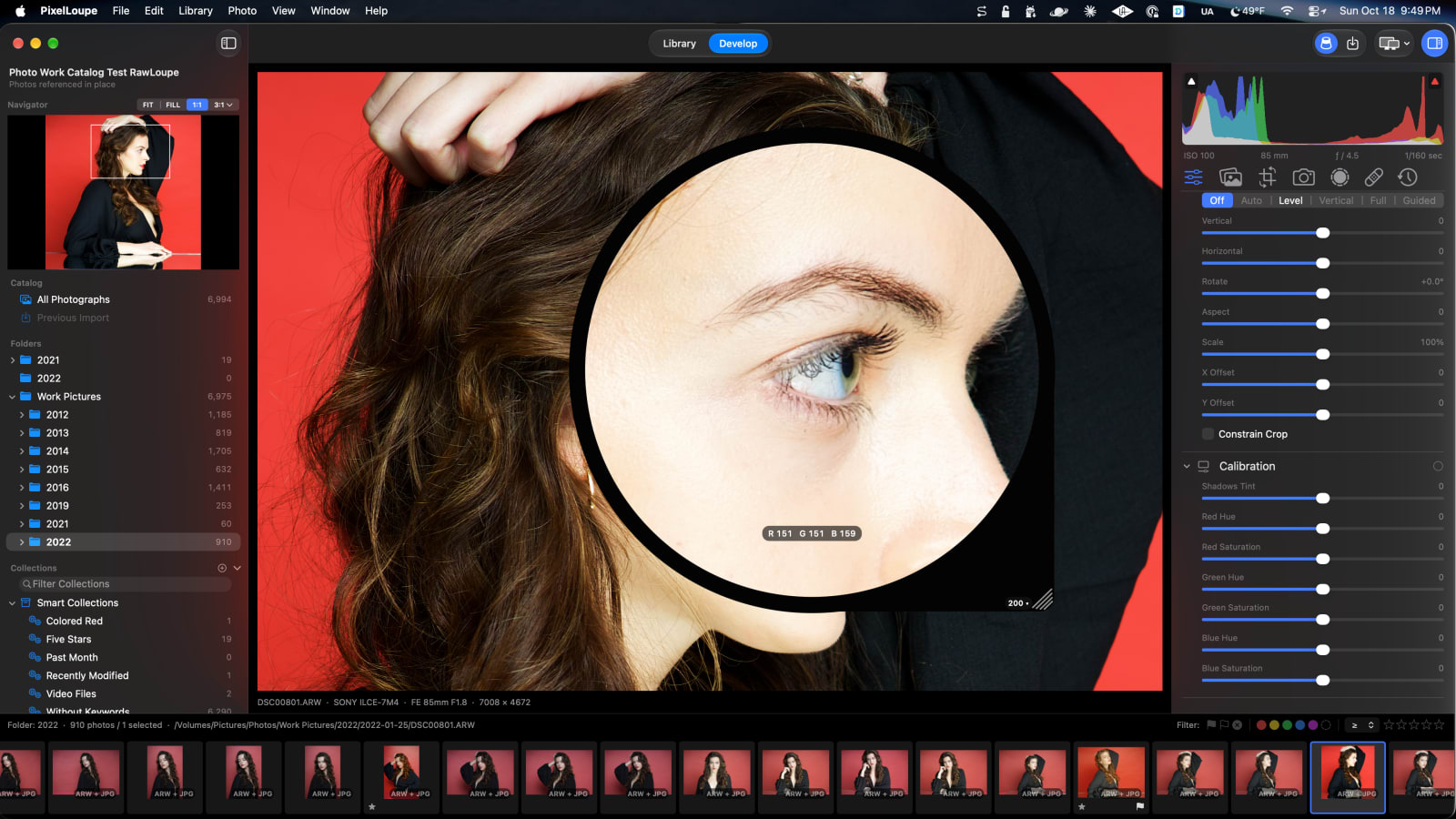Open the Presets stacked photos icon
Viewport: 1456px width, 819px height.
(1230, 177)
